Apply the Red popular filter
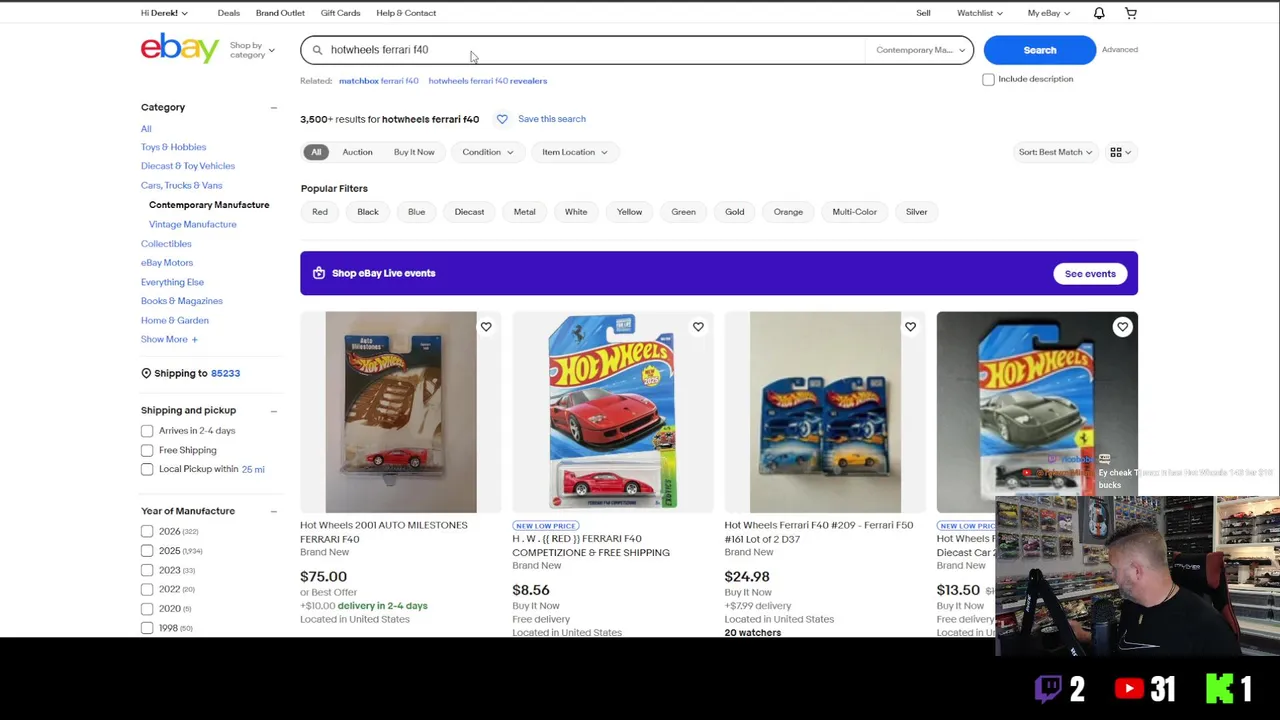 320,212
